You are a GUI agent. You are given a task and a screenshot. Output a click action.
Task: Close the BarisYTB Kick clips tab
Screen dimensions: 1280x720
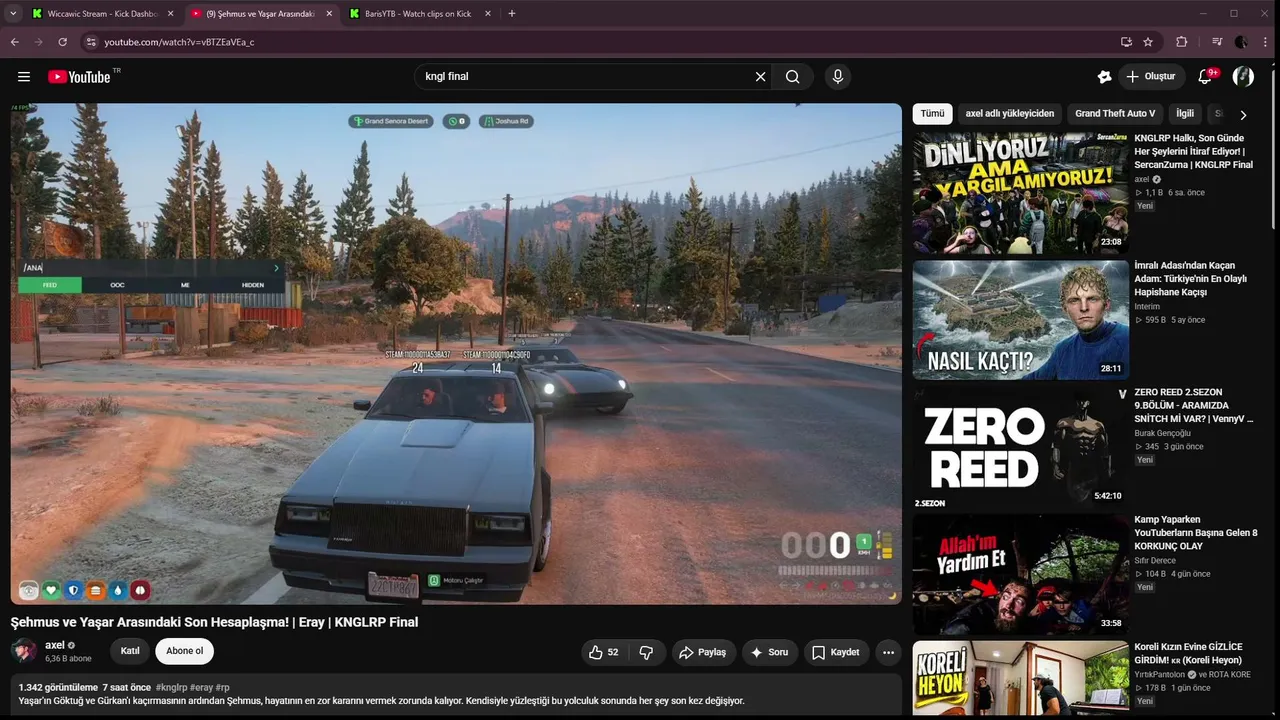pyautogui.click(x=488, y=14)
